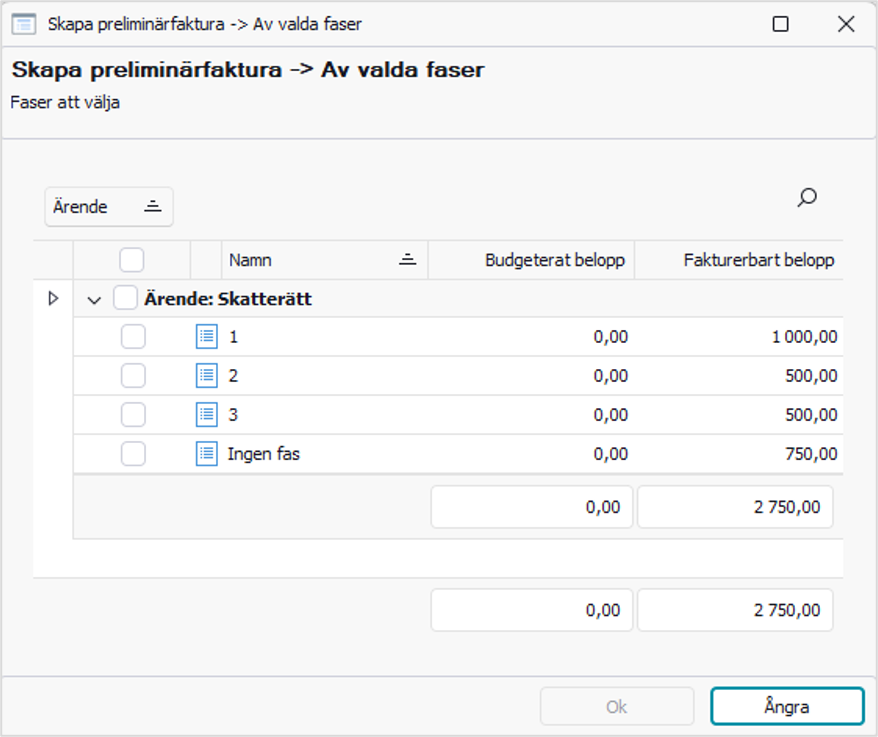Tick the Ärende: Skatterätt group checkbox
The image size is (878, 737).
point(125,298)
